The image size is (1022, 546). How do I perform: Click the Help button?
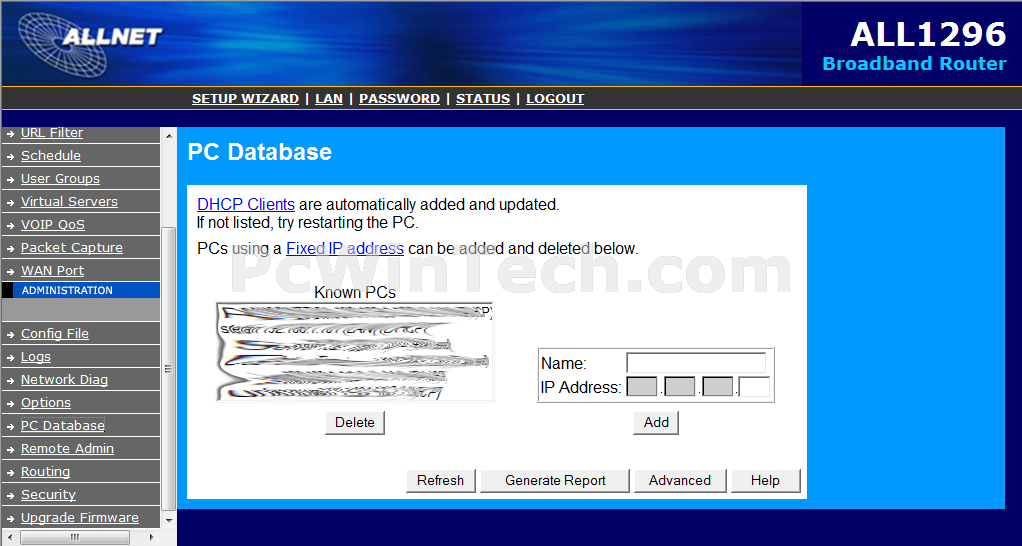pyautogui.click(x=765, y=480)
